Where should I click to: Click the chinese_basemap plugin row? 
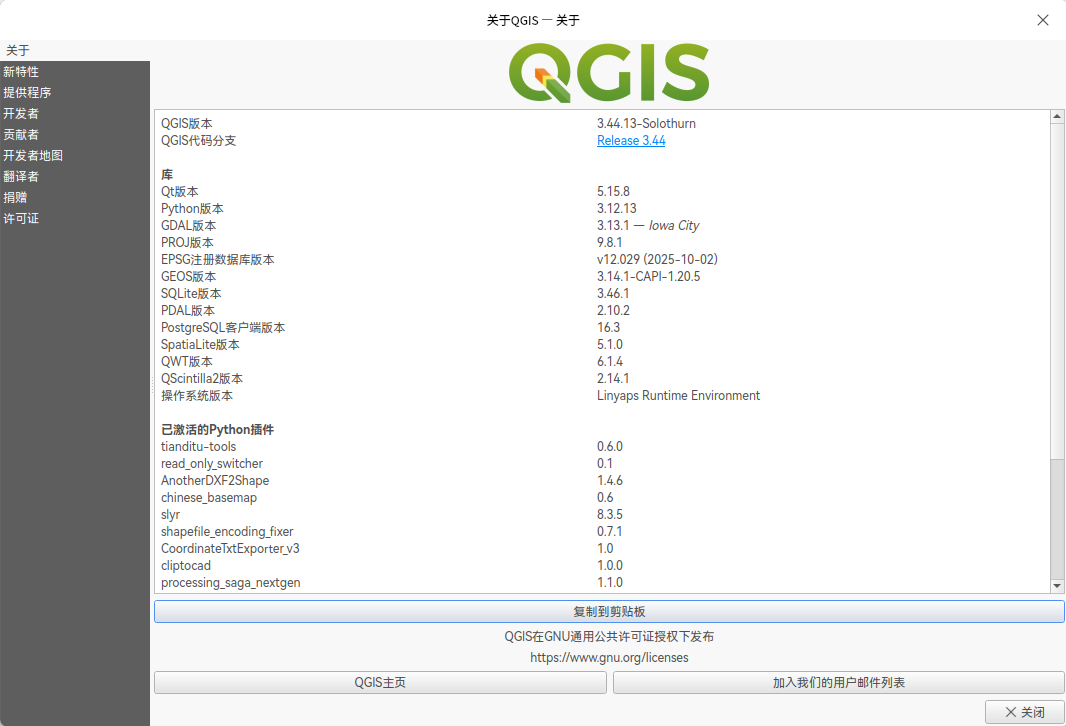(209, 498)
